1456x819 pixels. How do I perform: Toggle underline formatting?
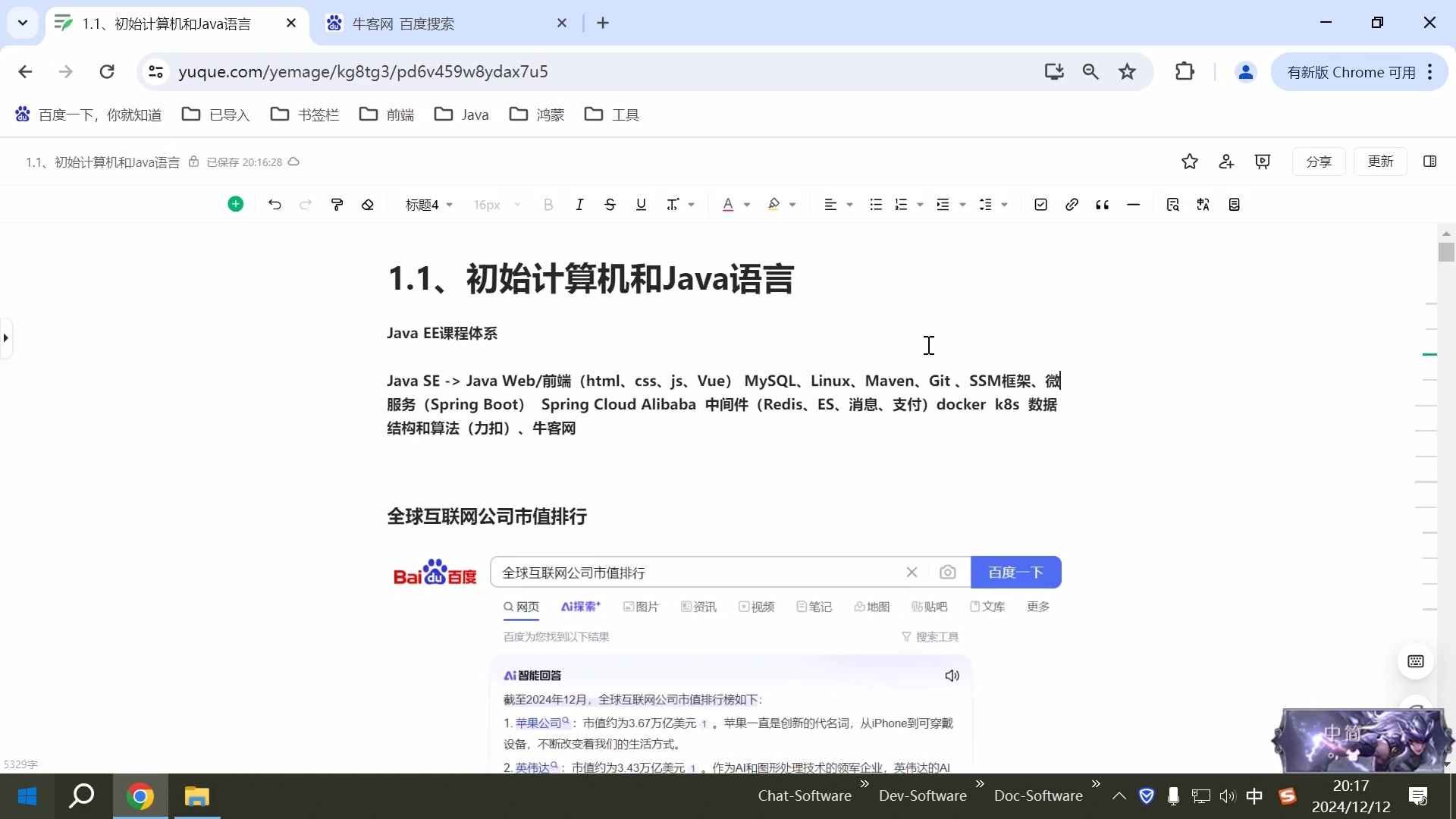(641, 204)
